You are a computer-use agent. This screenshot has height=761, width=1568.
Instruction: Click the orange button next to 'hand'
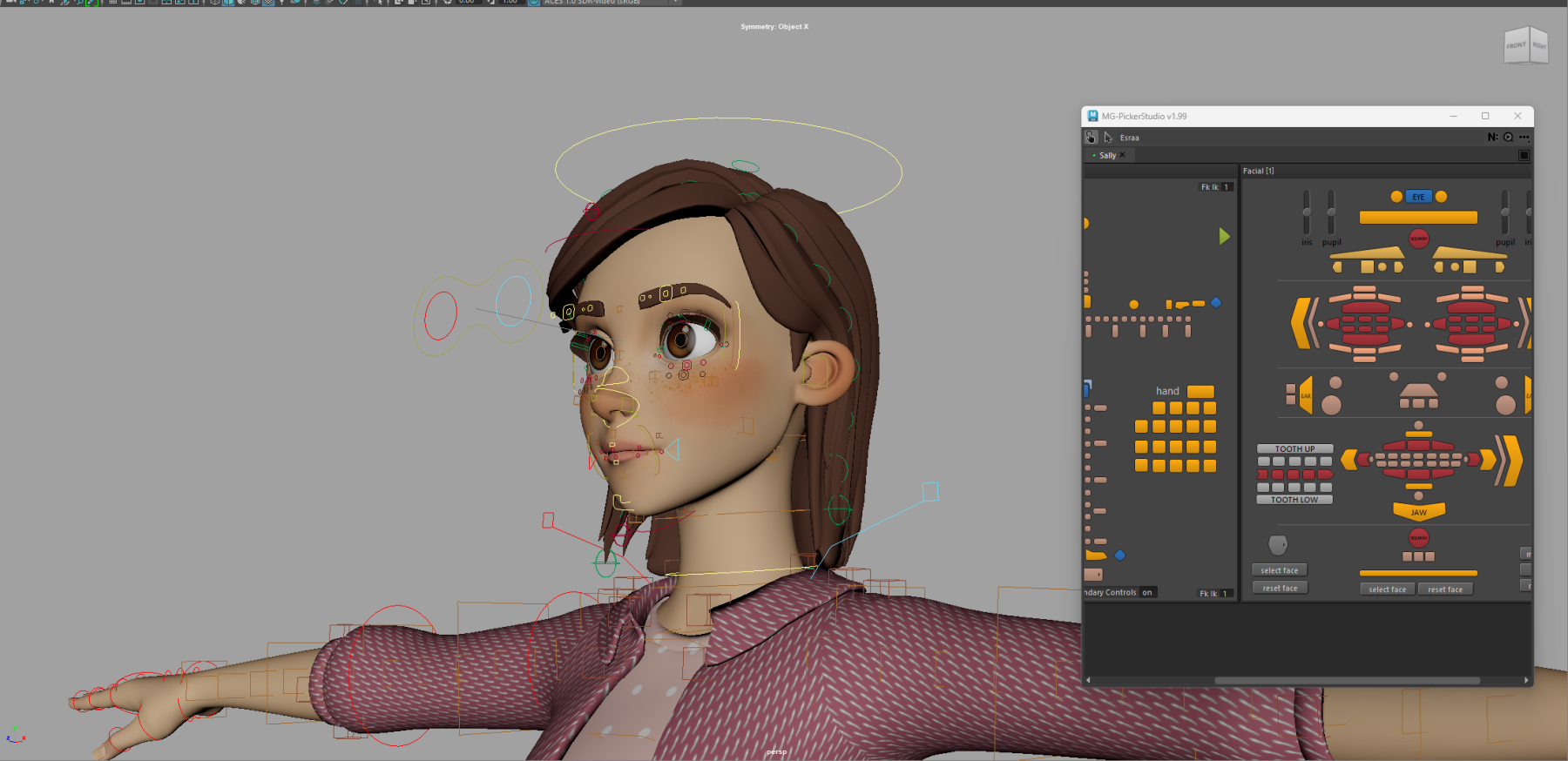[1200, 392]
